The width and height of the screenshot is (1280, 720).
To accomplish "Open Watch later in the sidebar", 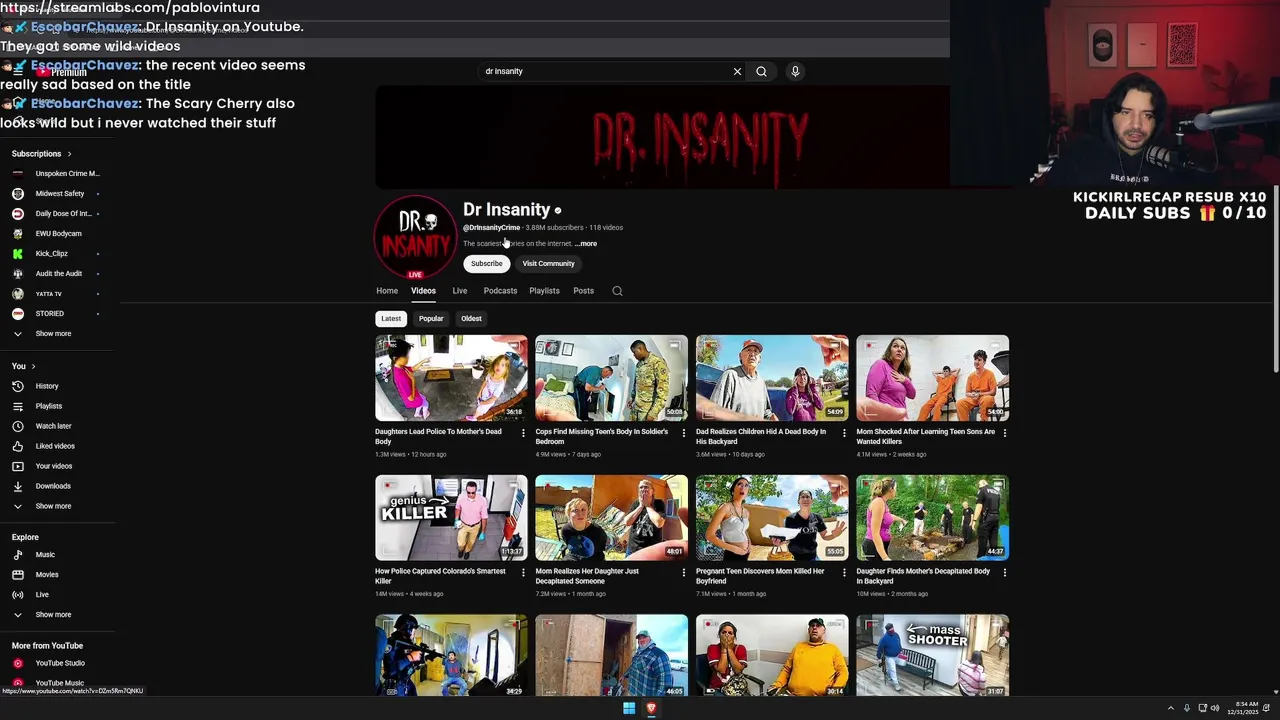I will (53, 426).
